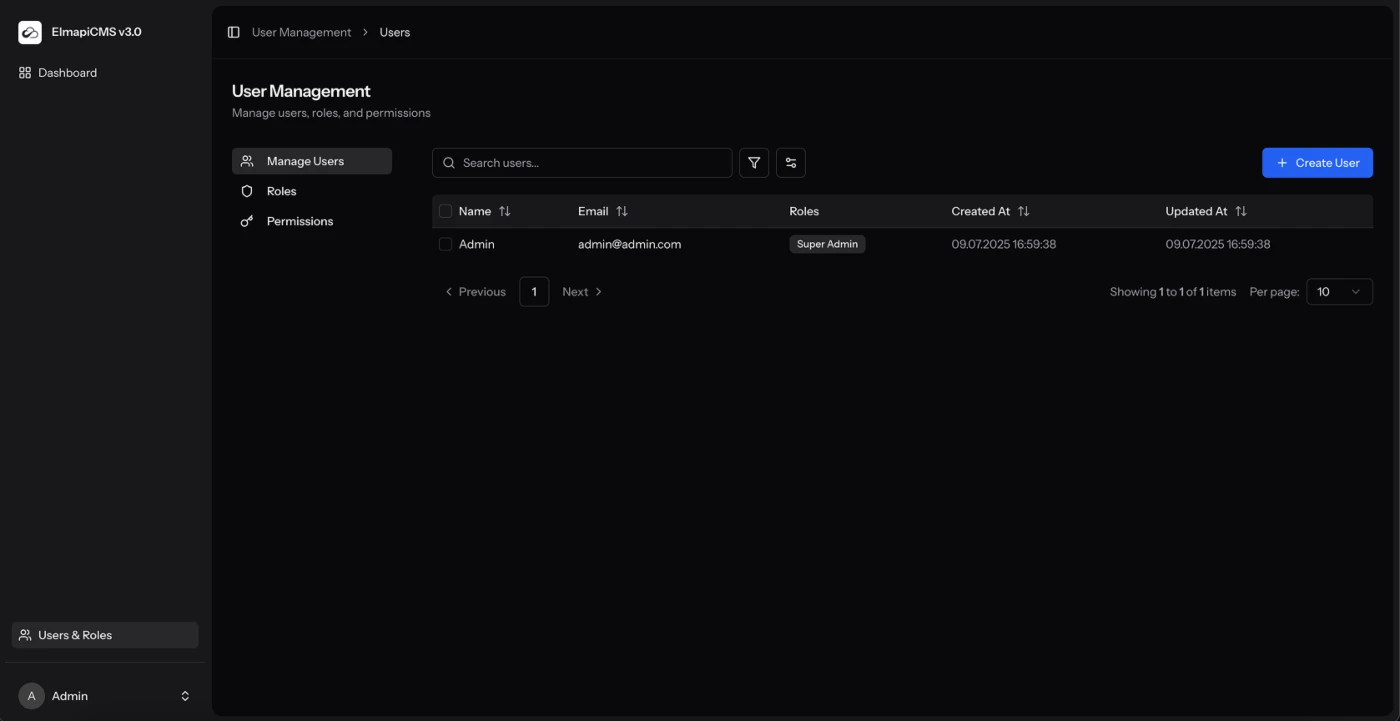
Task: Select the Manage Users tab
Action: point(312,161)
